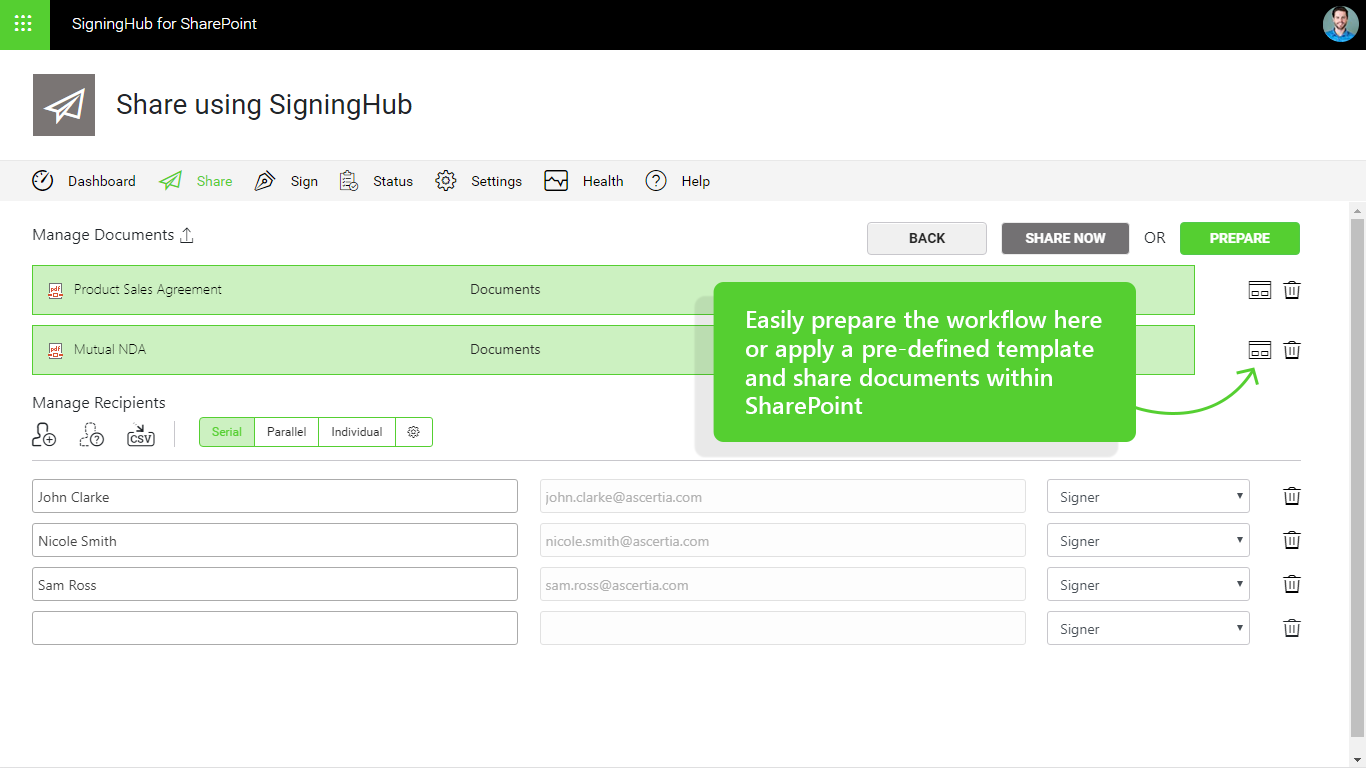1366x768 pixels.
Task: Click PDF icon of Product Sales Agreement
Action: (56, 290)
